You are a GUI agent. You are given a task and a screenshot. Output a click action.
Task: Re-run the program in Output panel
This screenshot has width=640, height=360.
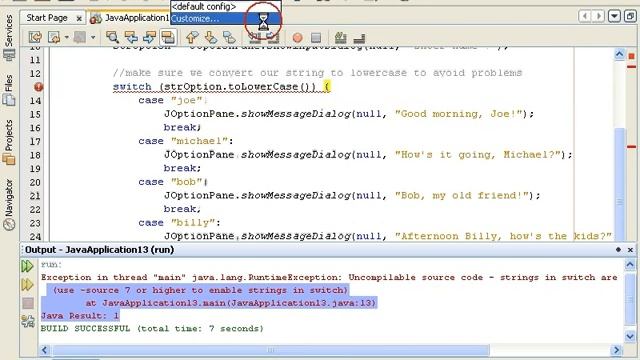click(x=27, y=266)
